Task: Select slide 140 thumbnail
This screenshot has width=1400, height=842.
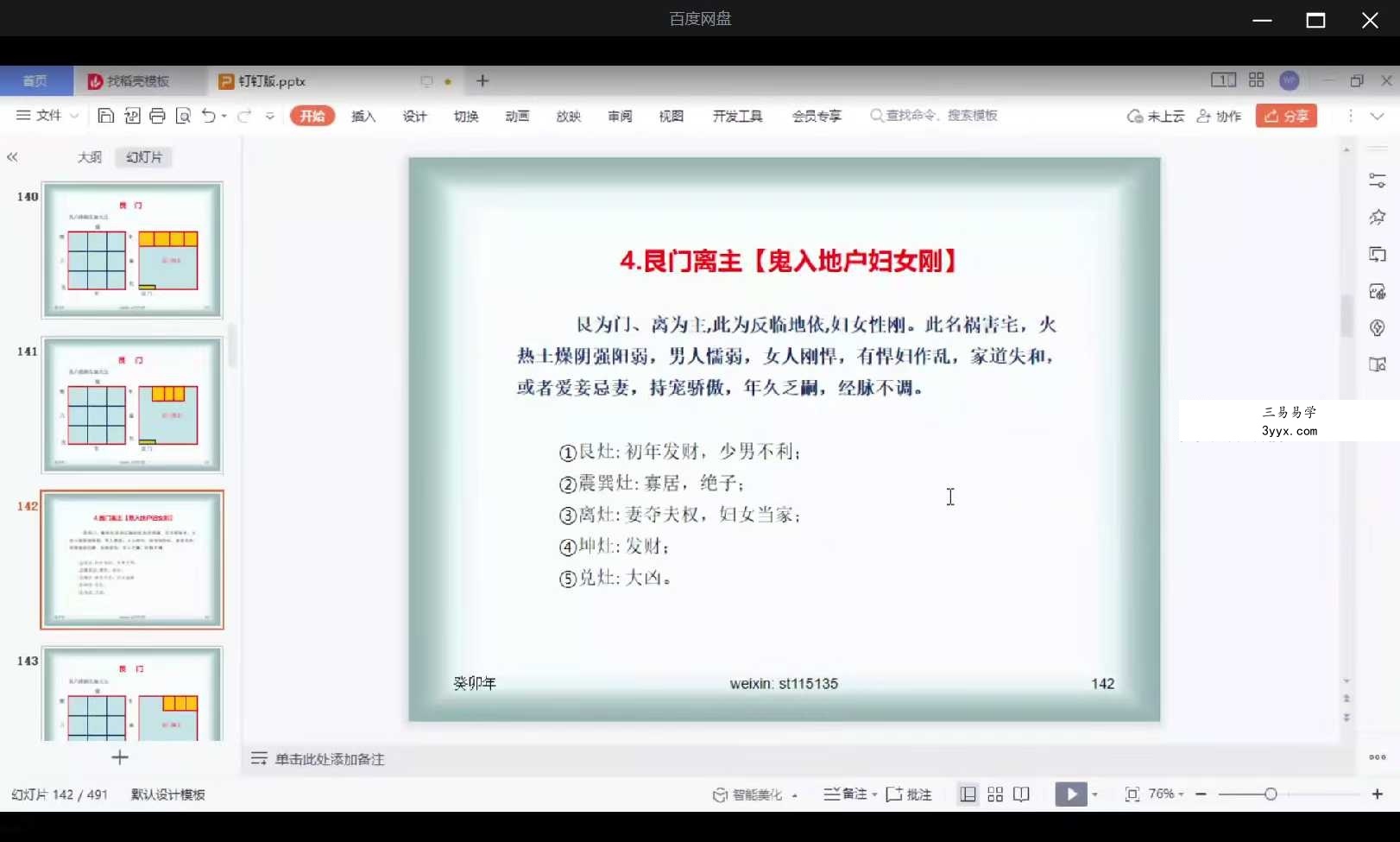Action: [x=132, y=250]
